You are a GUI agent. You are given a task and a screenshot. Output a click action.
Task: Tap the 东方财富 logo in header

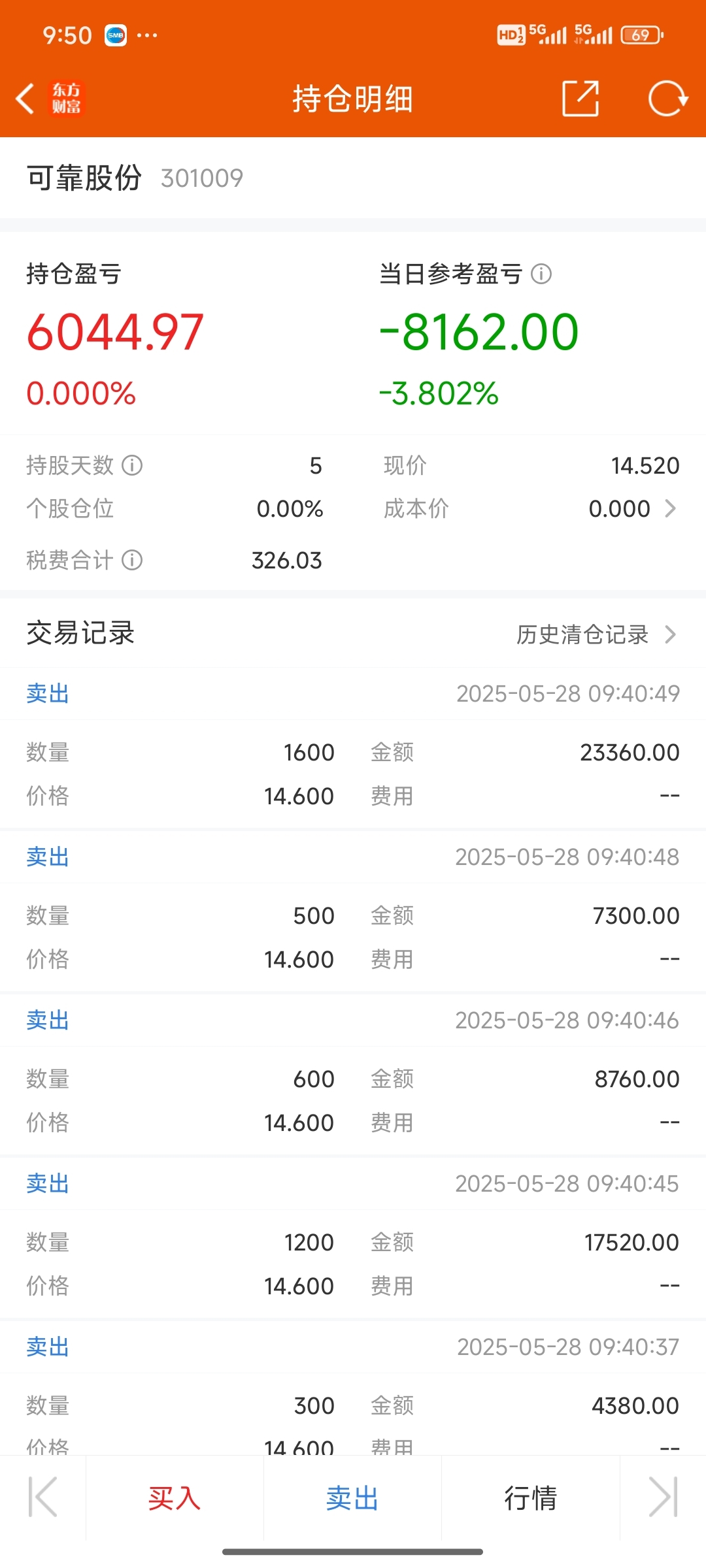[67, 99]
